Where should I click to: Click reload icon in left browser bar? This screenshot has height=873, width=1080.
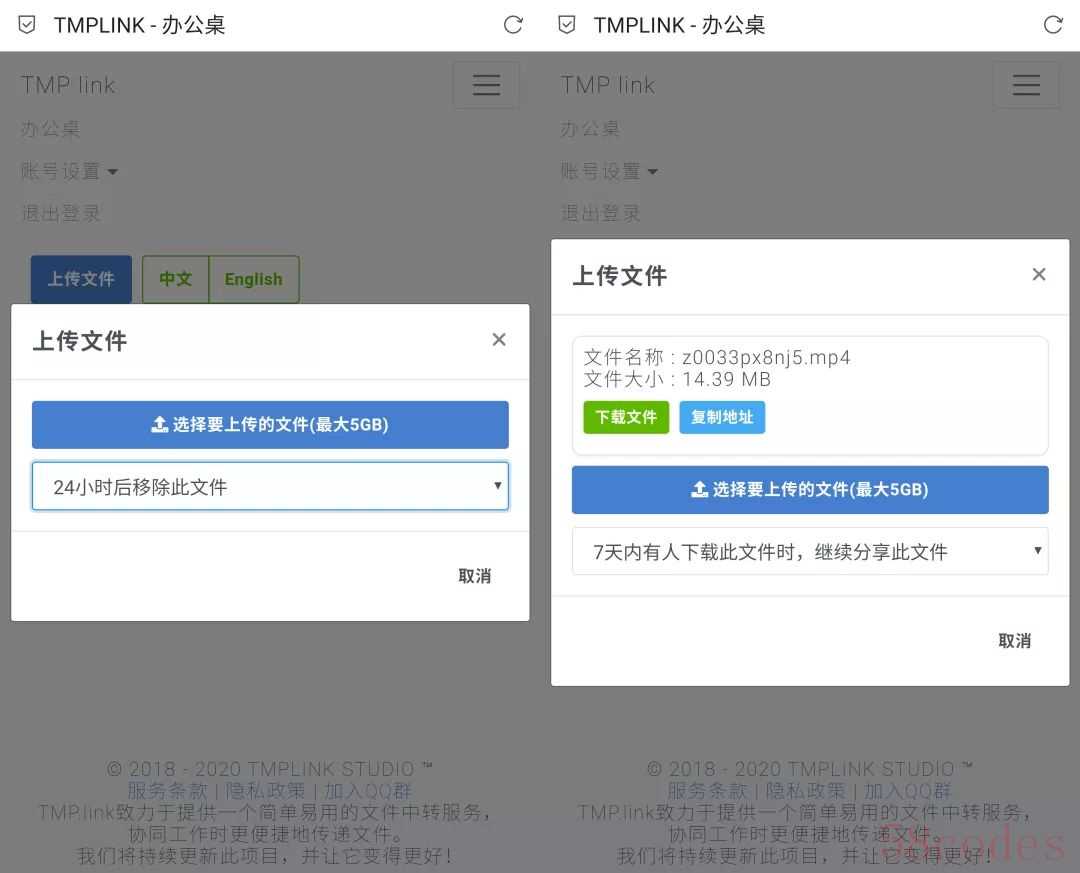[x=513, y=25]
